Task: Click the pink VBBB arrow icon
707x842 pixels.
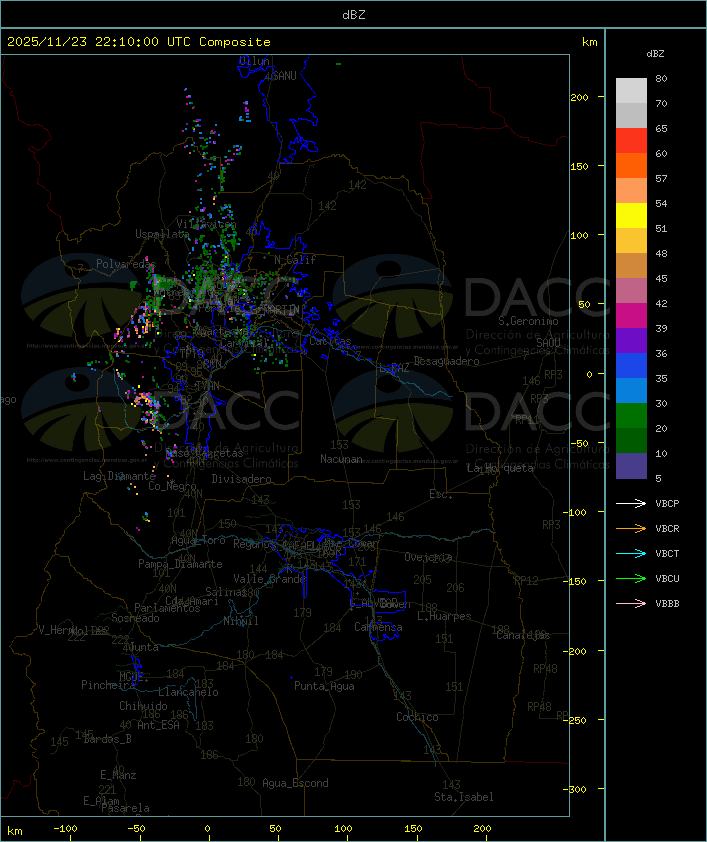Action: tap(631, 603)
